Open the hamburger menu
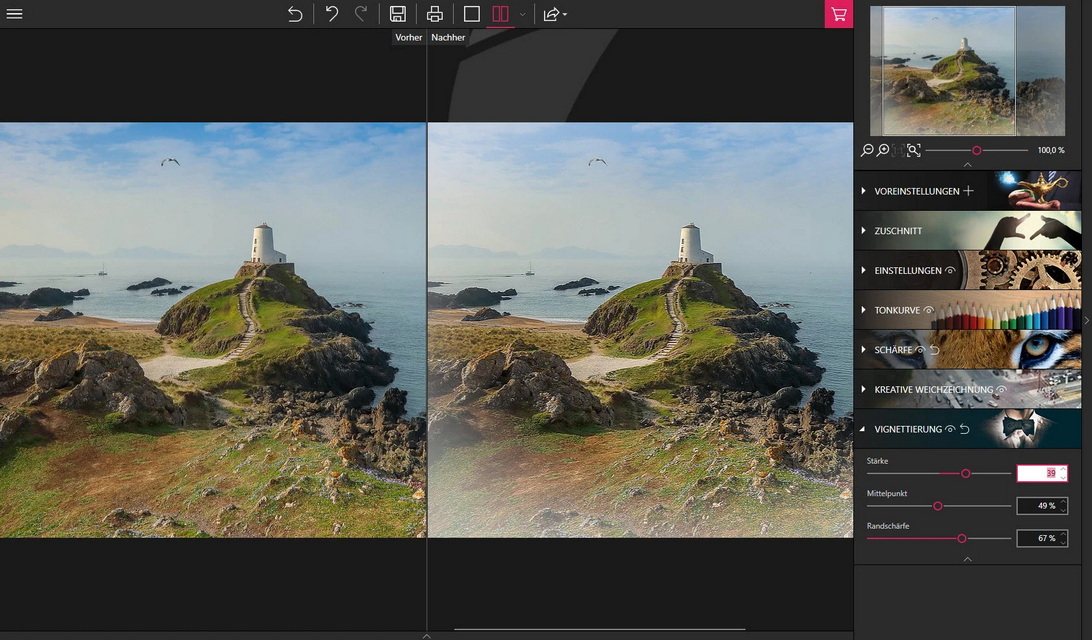Image resolution: width=1092 pixels, height=640 pixels. (x=14, y=14)
